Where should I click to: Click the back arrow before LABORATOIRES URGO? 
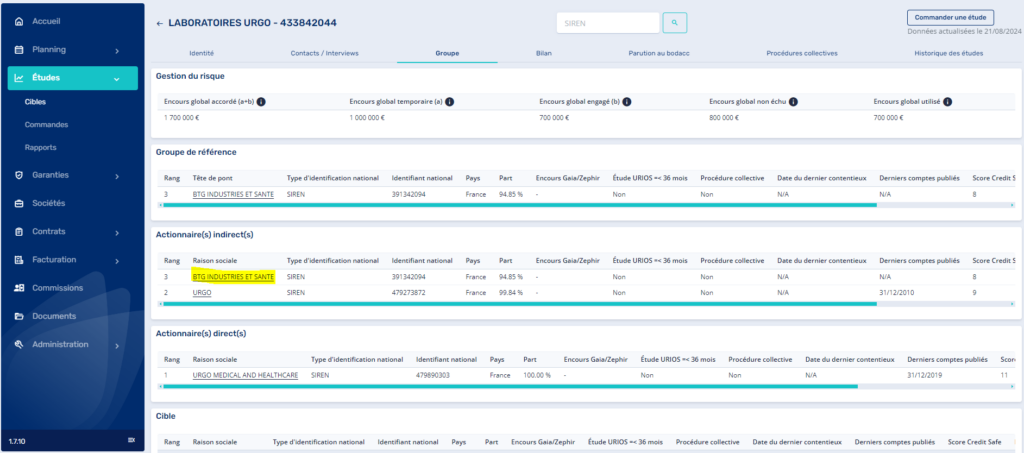(x=159, y=23)
